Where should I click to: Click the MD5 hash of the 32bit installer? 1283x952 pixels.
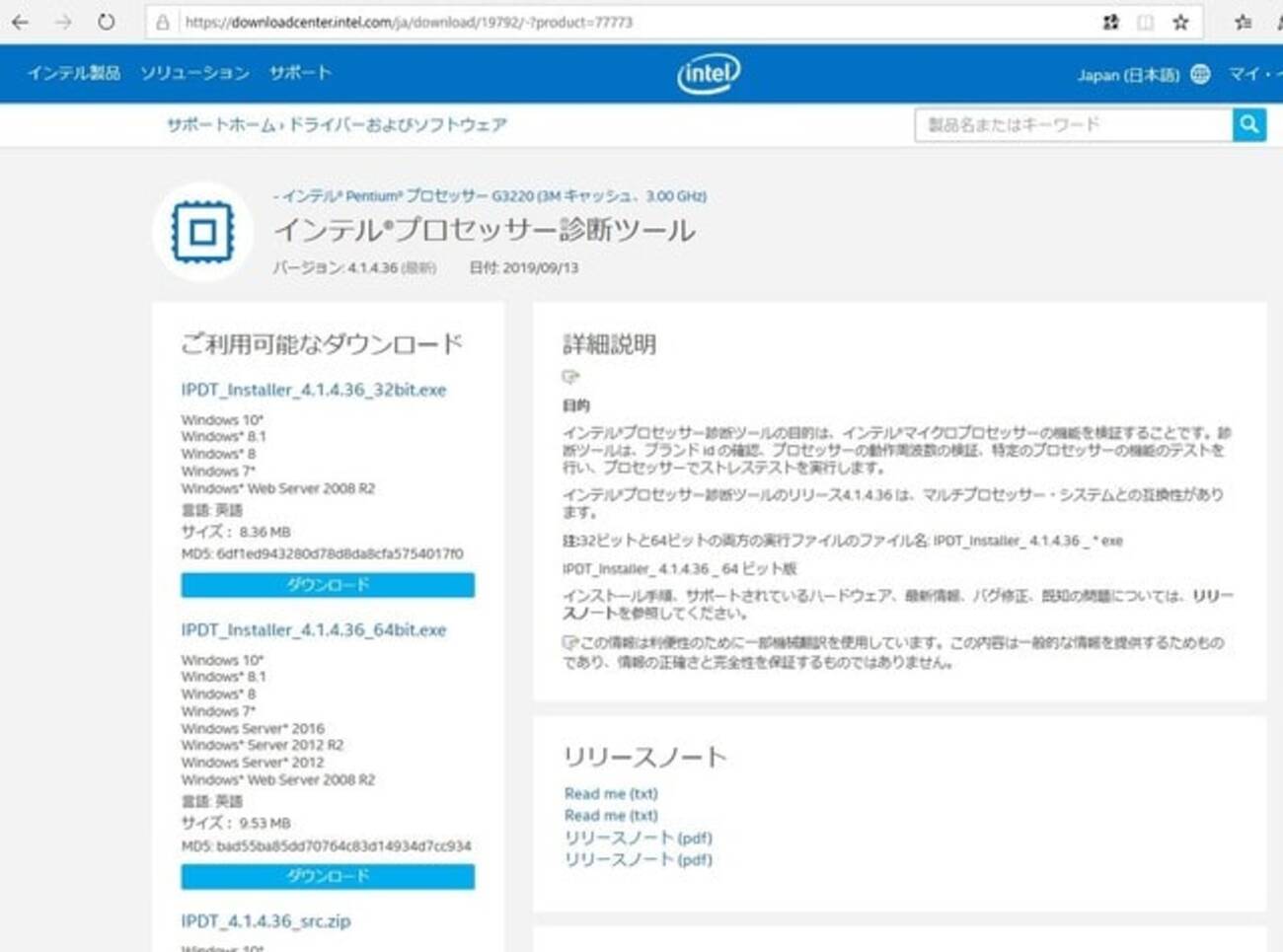pyautogui.click(x=322, y=553)
